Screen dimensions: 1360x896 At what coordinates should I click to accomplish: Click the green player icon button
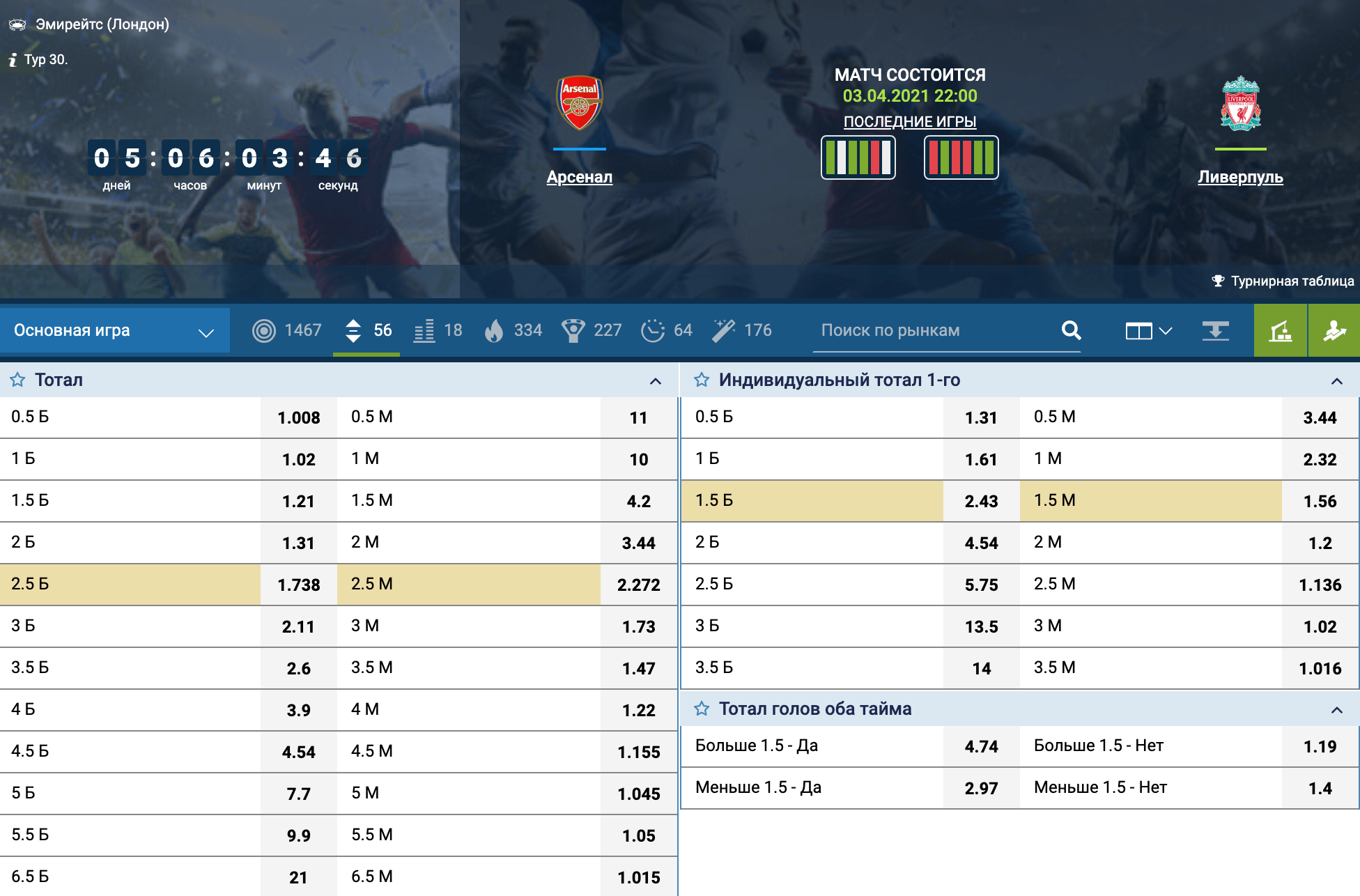(1334, 330)
